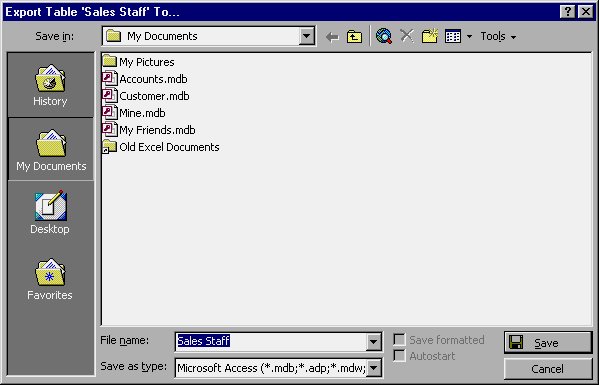Select the 'Customer.mdb' file name
This screenshot has width=599, height=385.
(154, 96)
